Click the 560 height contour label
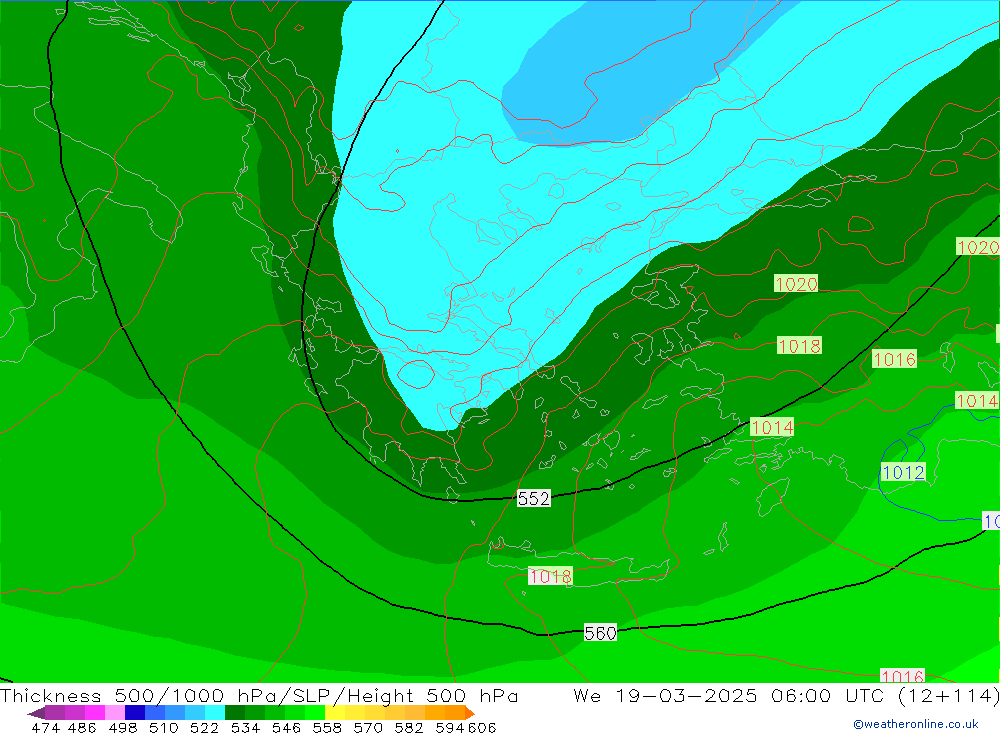Screen dimensions: 1000x733 click(600, 633)
